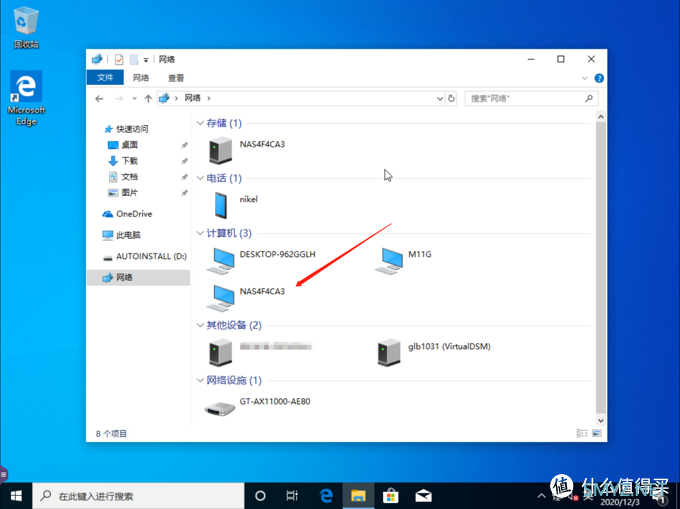Viewport: 680px width, 509px height.
Task: Open Task View on taskbar
Action: tap(292, 496)
